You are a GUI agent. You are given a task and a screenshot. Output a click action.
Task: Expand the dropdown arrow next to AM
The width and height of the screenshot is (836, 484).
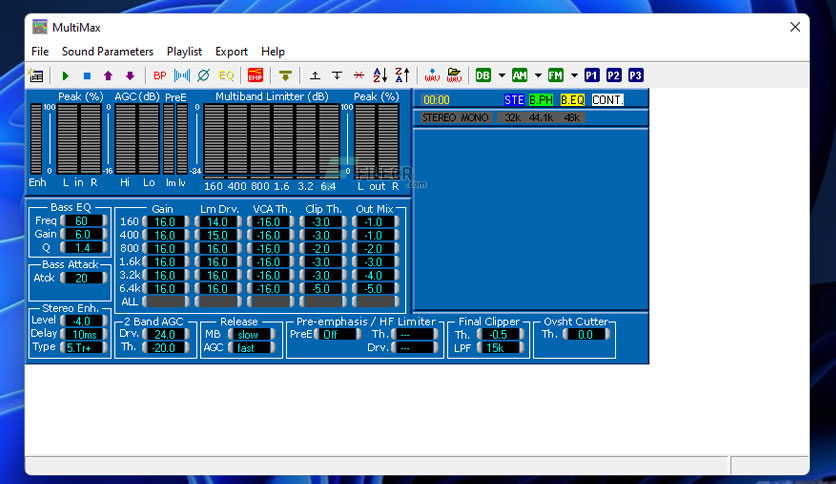pos(538,76)
